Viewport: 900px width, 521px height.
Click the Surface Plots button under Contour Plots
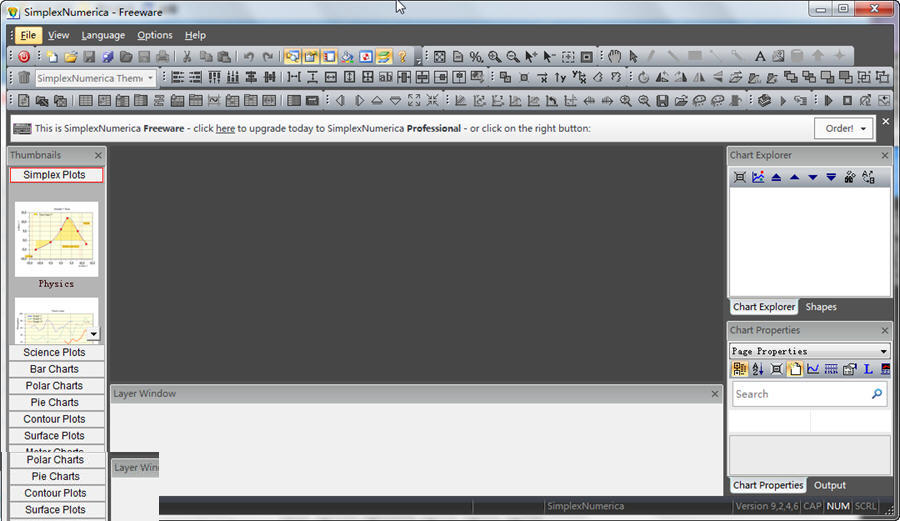tap(56, 436)
